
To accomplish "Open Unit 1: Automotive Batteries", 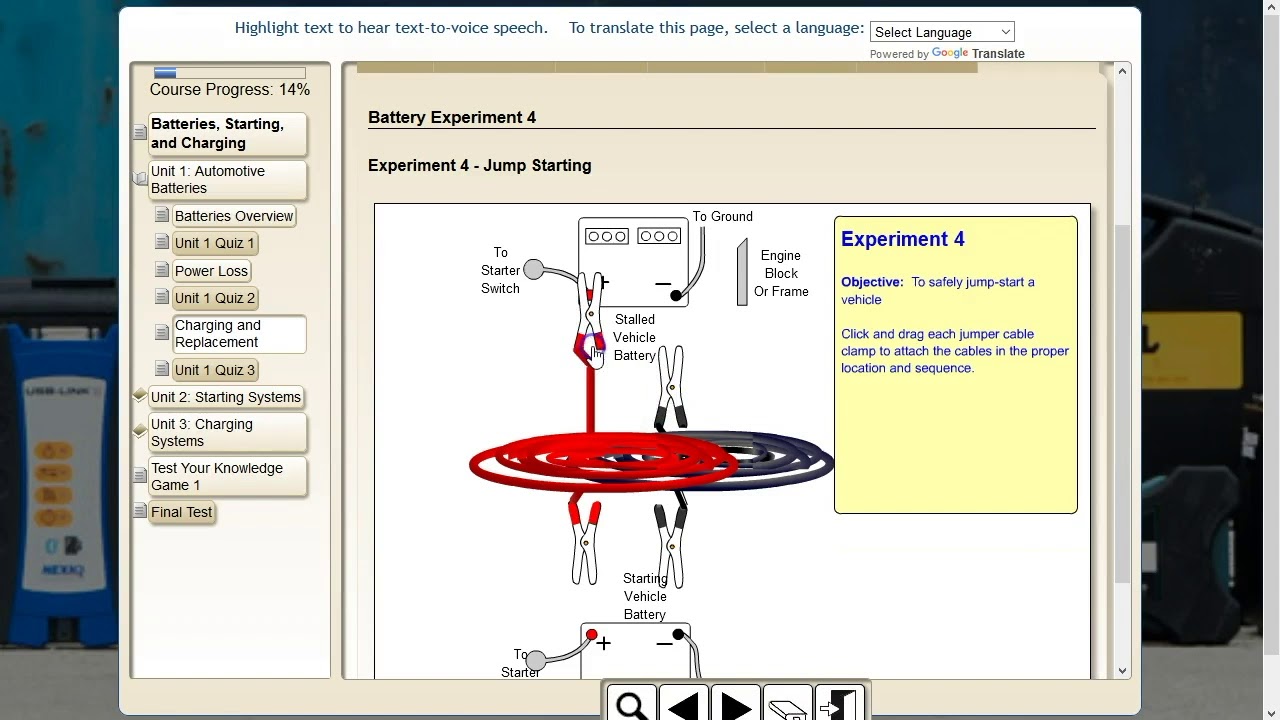I will (x=228, y=179).
